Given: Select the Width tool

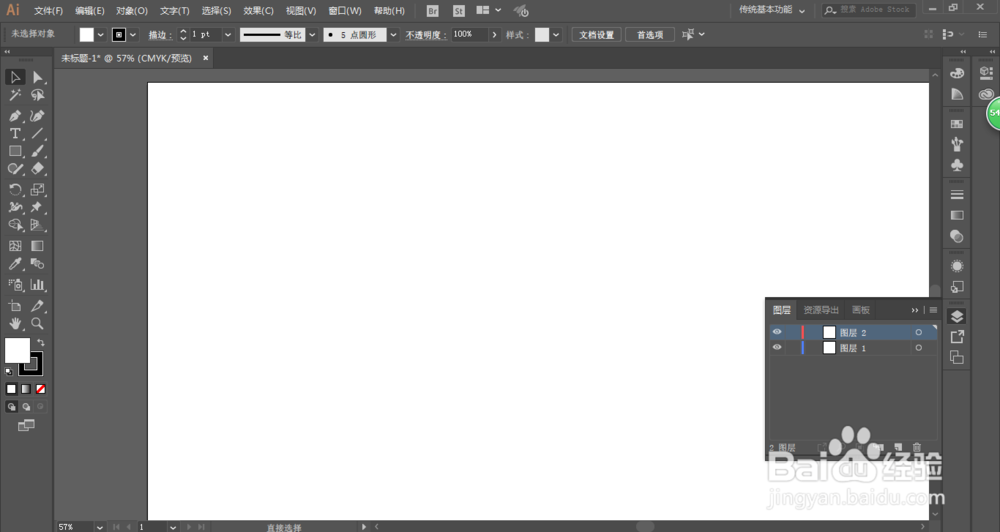Looking at the screenshot, I should coord(15,207).
